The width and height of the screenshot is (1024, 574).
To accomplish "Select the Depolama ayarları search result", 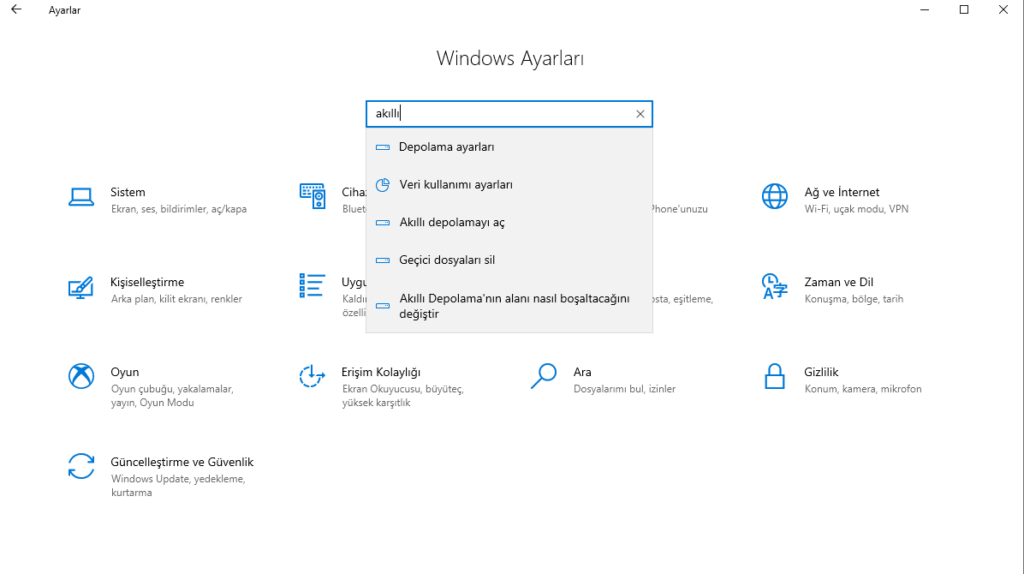I will point(509,147).
